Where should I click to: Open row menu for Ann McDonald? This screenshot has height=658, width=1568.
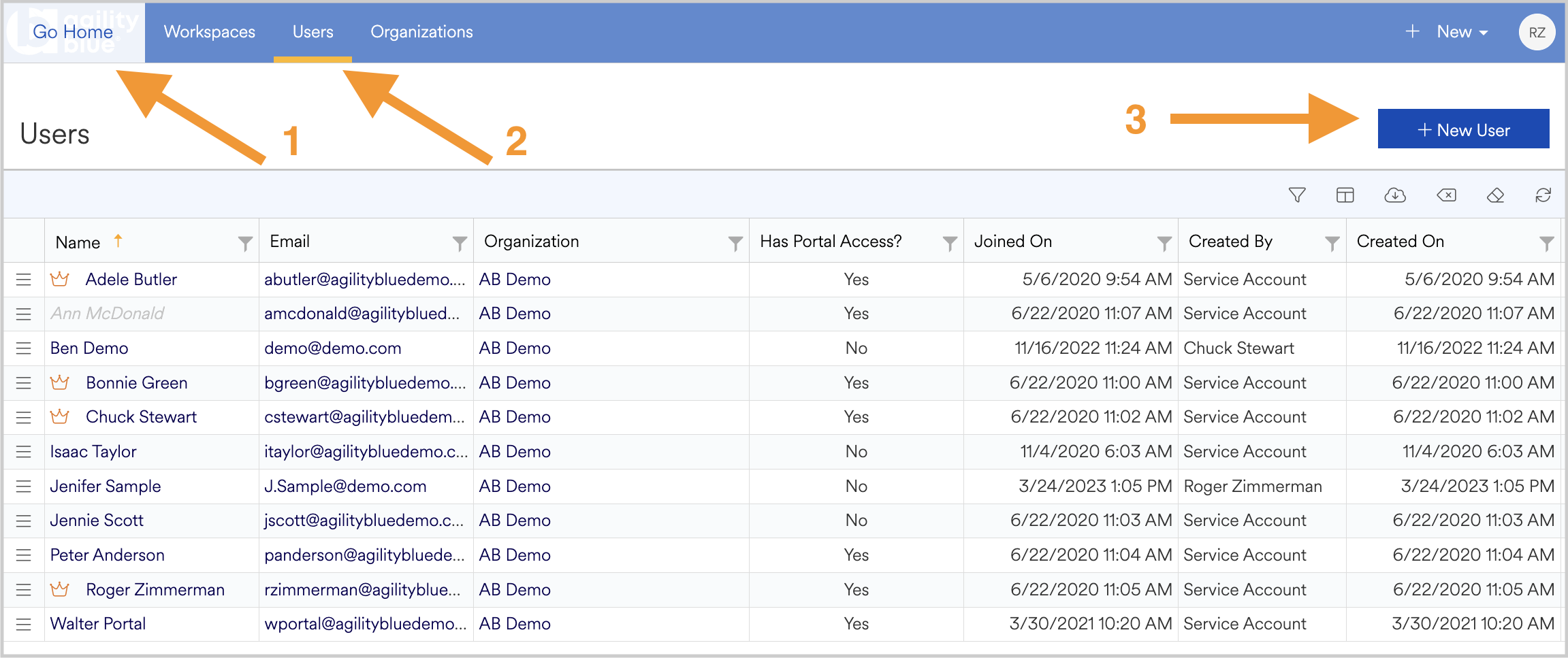(24, 314)
